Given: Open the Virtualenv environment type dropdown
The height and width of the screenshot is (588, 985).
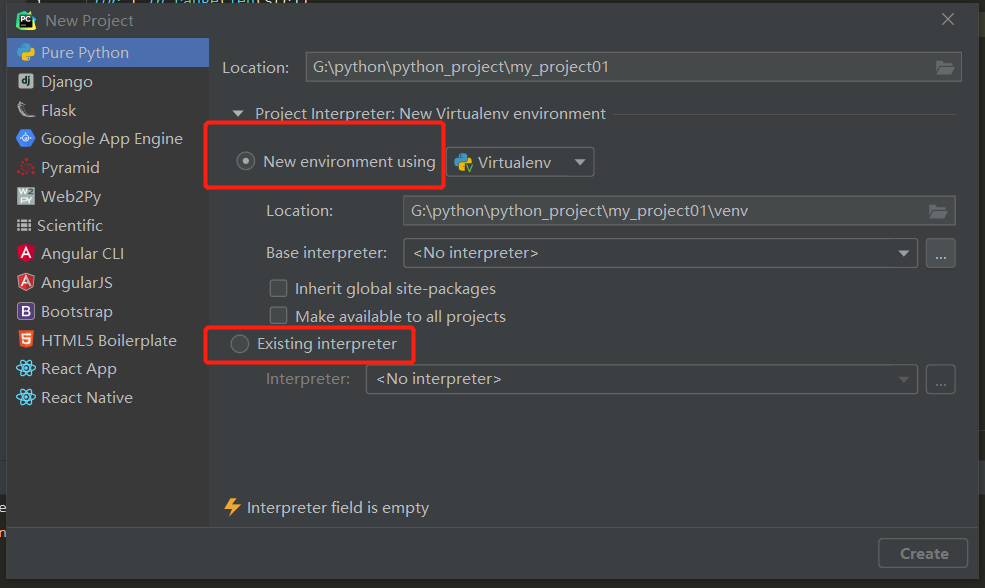Looking at the screenshot, I should (x=520, y=162).
